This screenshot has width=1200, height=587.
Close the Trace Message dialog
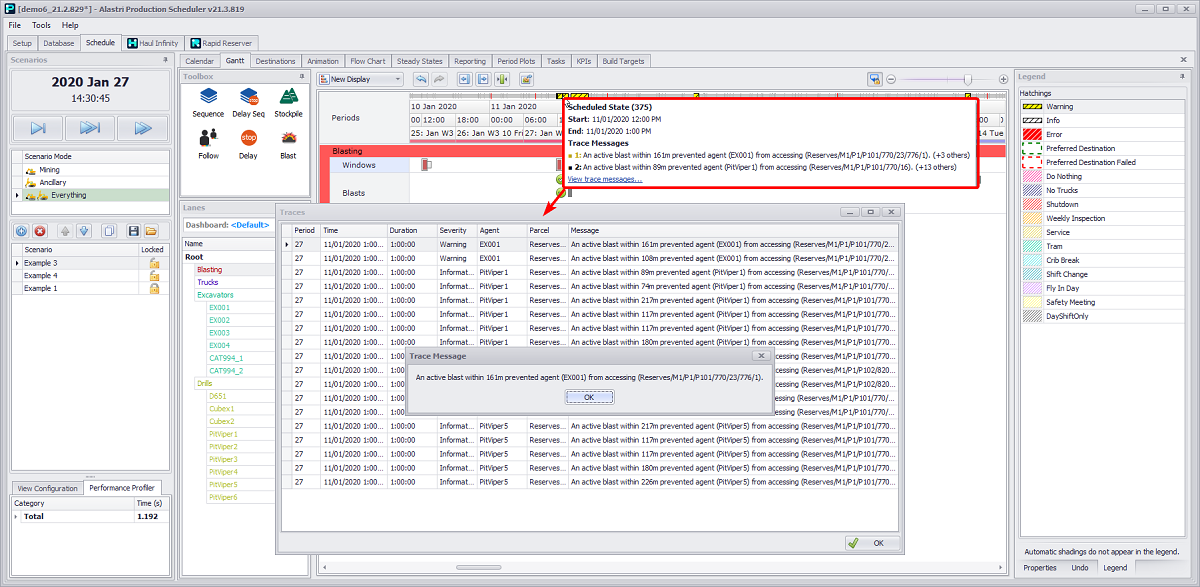click(x=760, y=355)
